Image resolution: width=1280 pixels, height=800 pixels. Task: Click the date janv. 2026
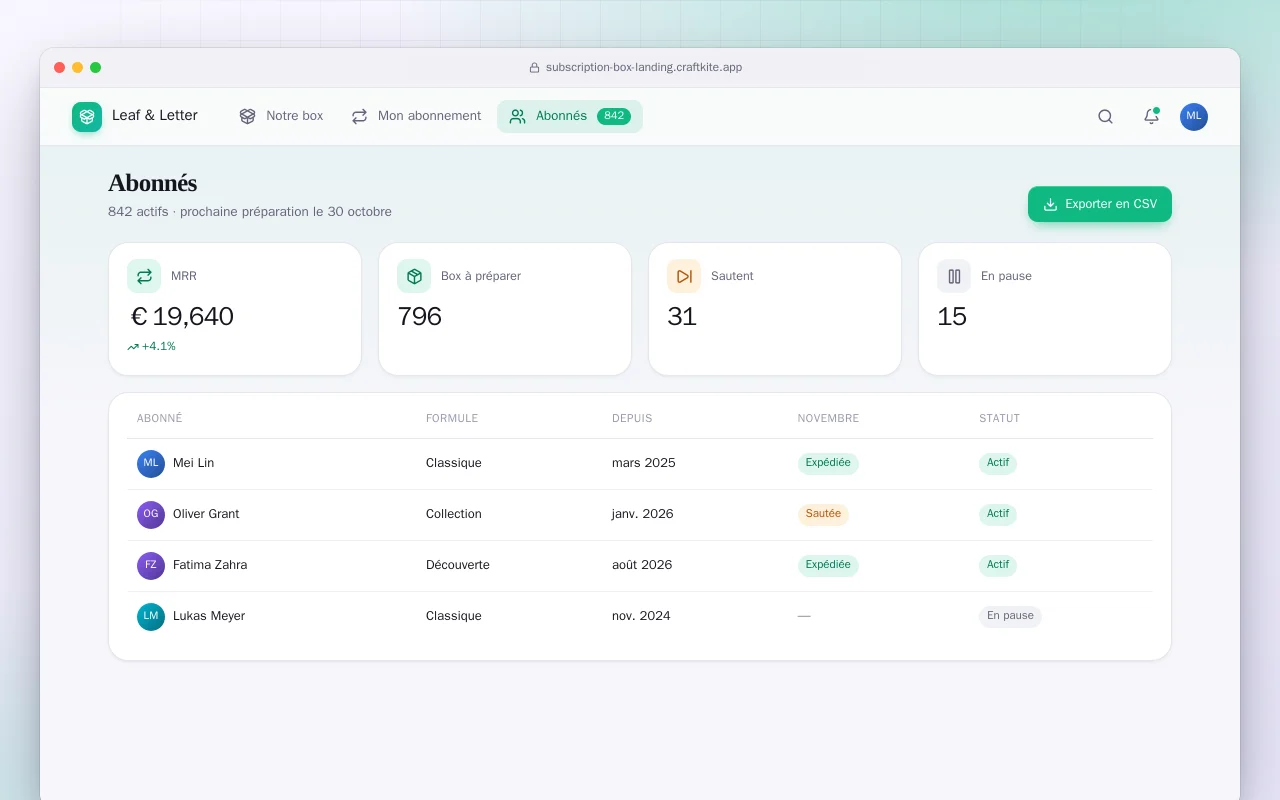pos(643,514)
